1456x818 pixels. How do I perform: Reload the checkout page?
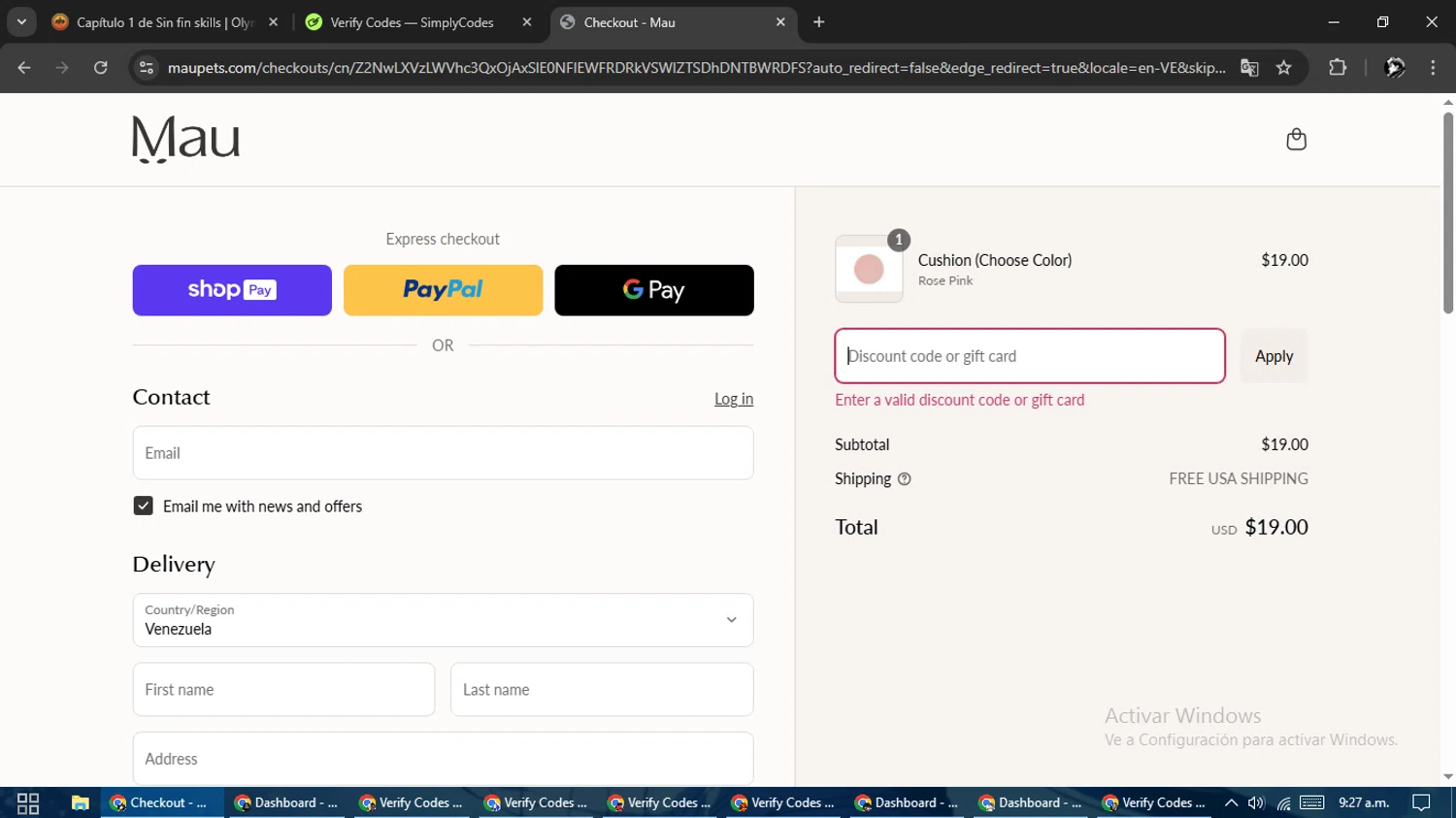[x=101, y=68]
